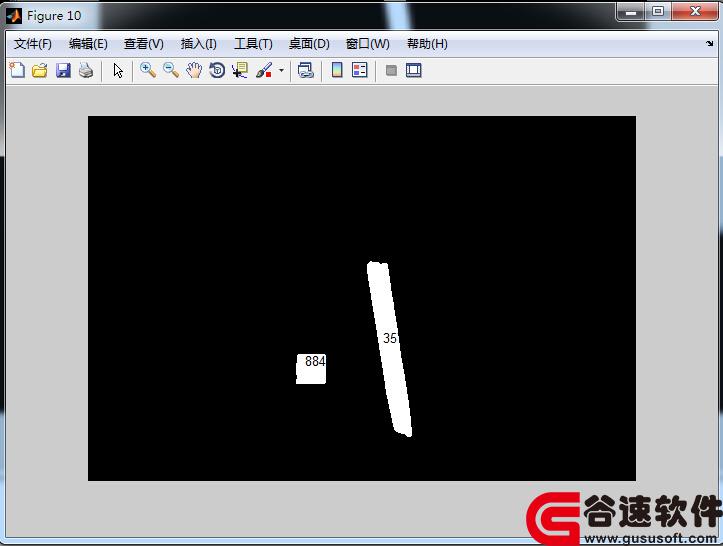The image size is (723, 546).
Task: Open the 桌面(D) menu
Action: click(x=309, y=44)
